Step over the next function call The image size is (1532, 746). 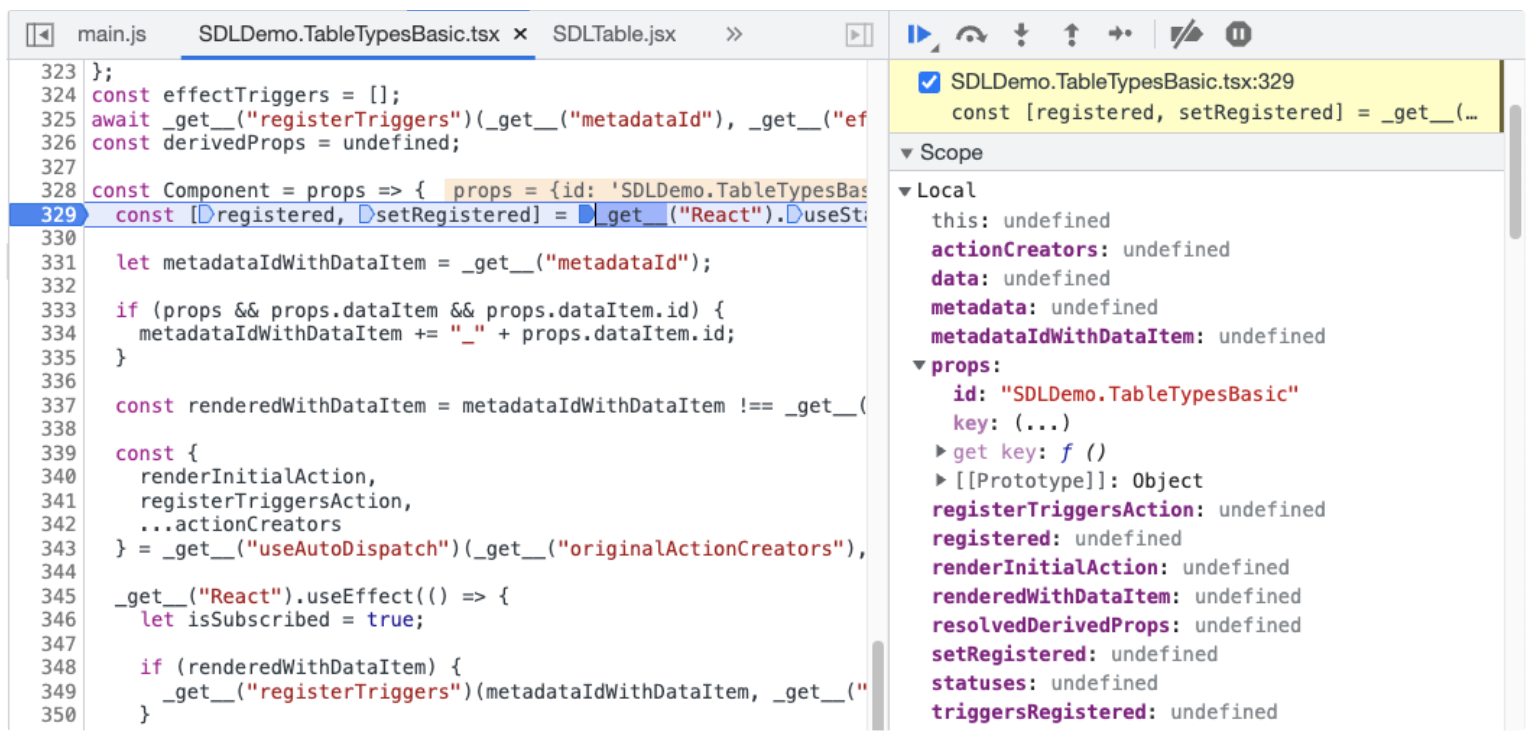click(970, 33)
